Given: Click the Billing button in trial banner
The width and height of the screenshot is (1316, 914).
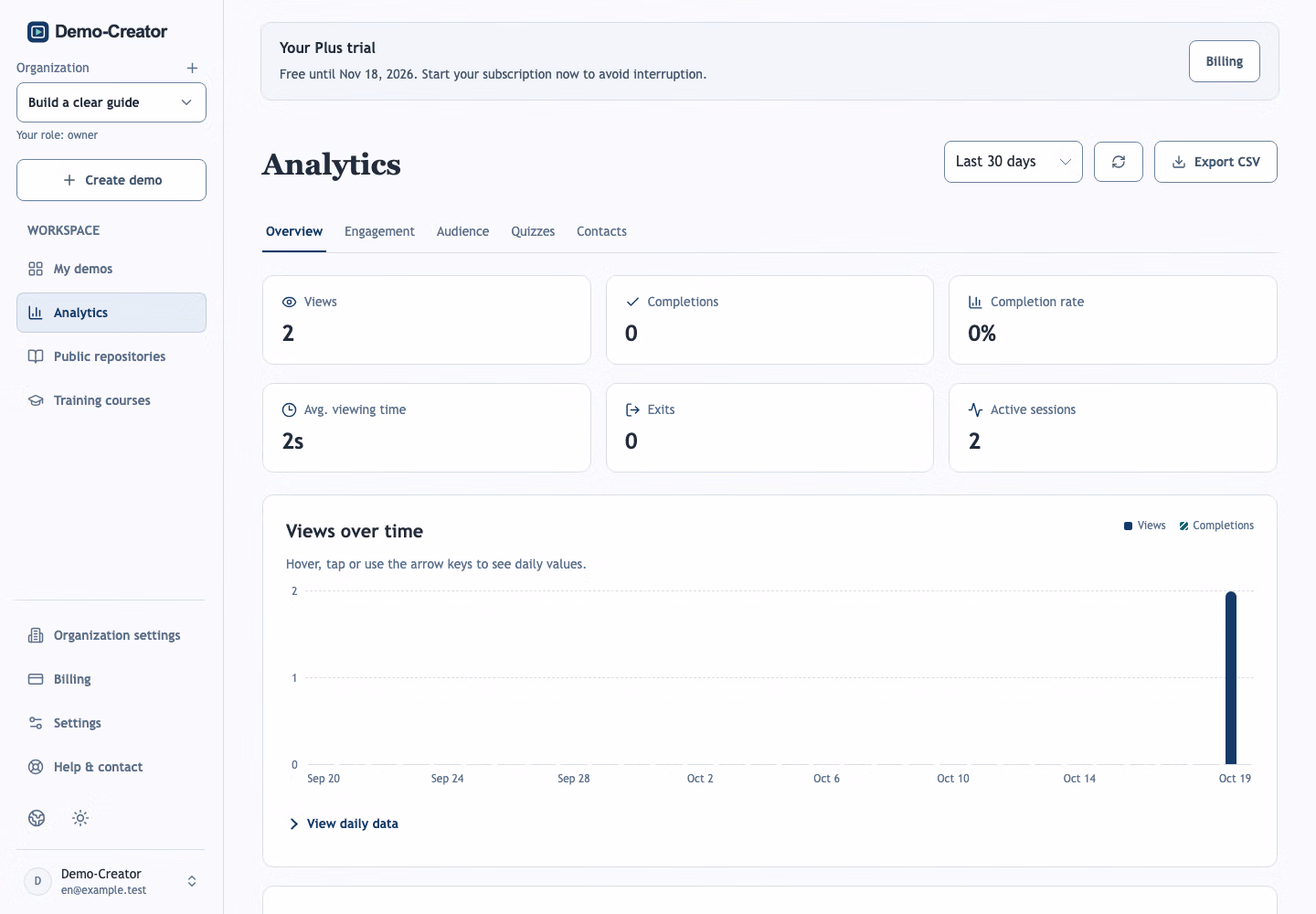Looking at the screenshot, I should tap(1225, 61).
